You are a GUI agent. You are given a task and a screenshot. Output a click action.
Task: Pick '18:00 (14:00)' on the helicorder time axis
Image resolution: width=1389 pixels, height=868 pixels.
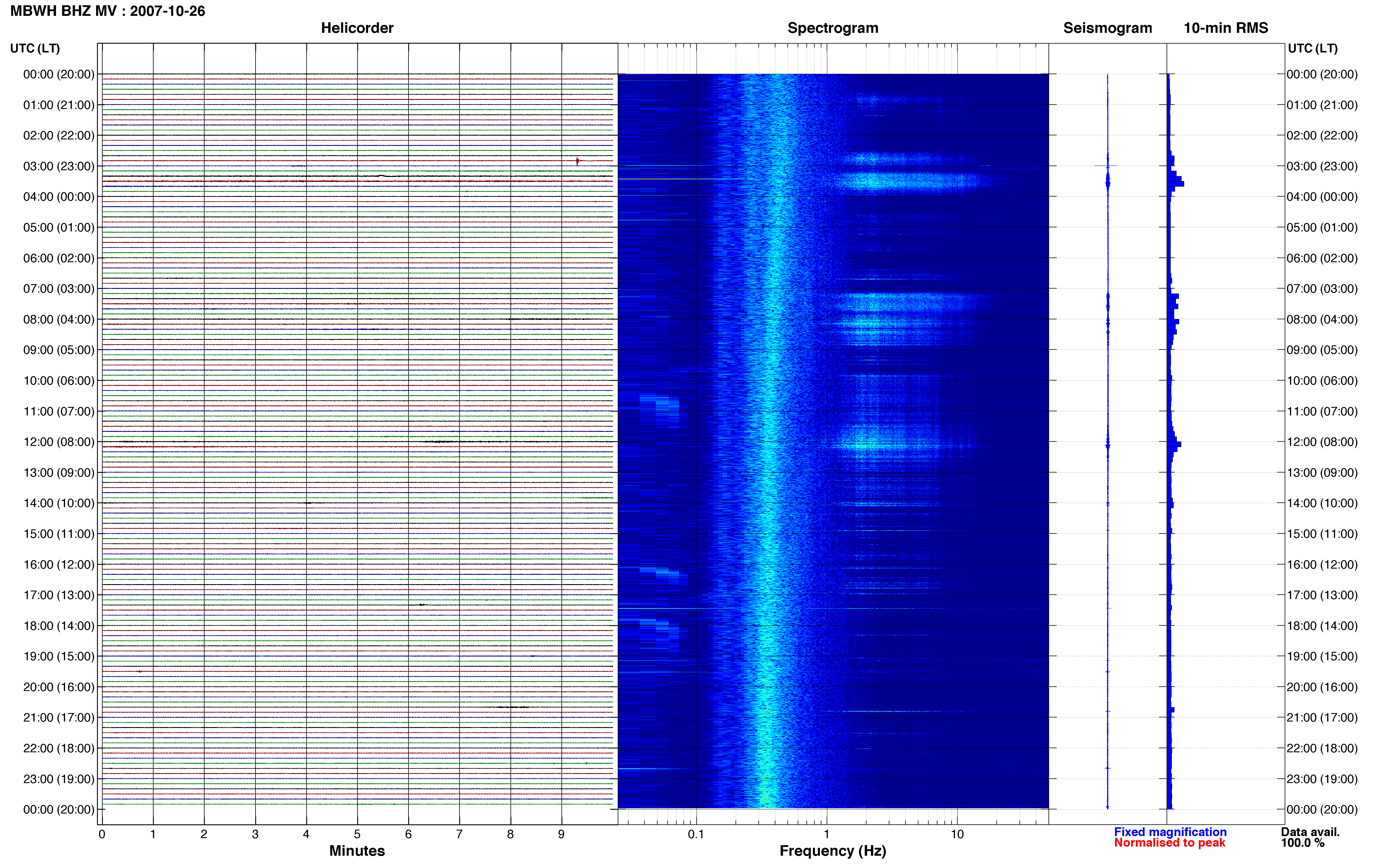click(59, 626)
